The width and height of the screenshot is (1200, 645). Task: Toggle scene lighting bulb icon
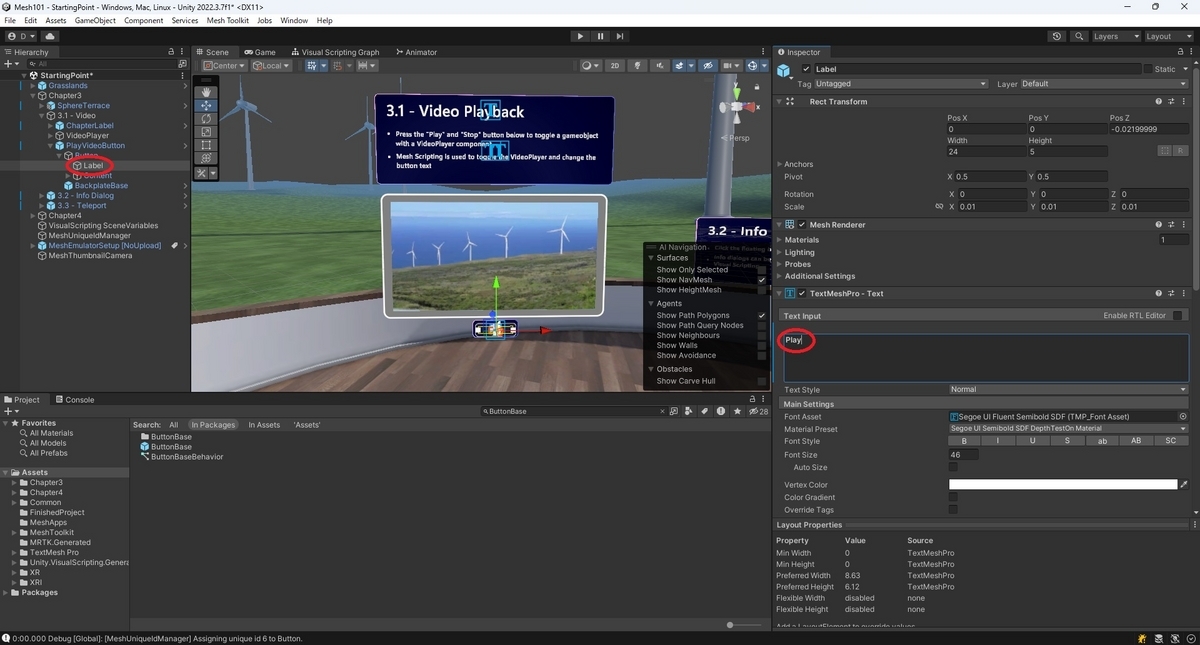[636, 66]
